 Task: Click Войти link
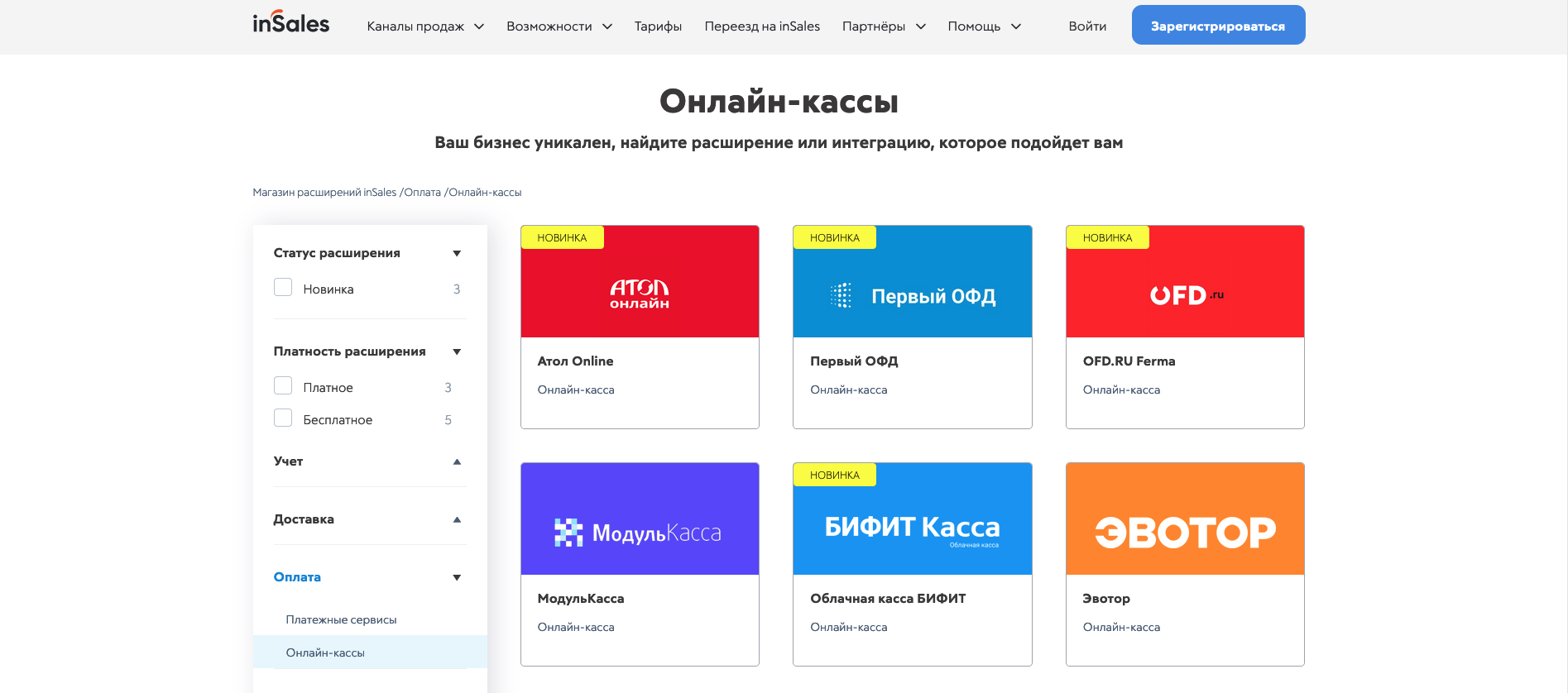coord(1087,26)
